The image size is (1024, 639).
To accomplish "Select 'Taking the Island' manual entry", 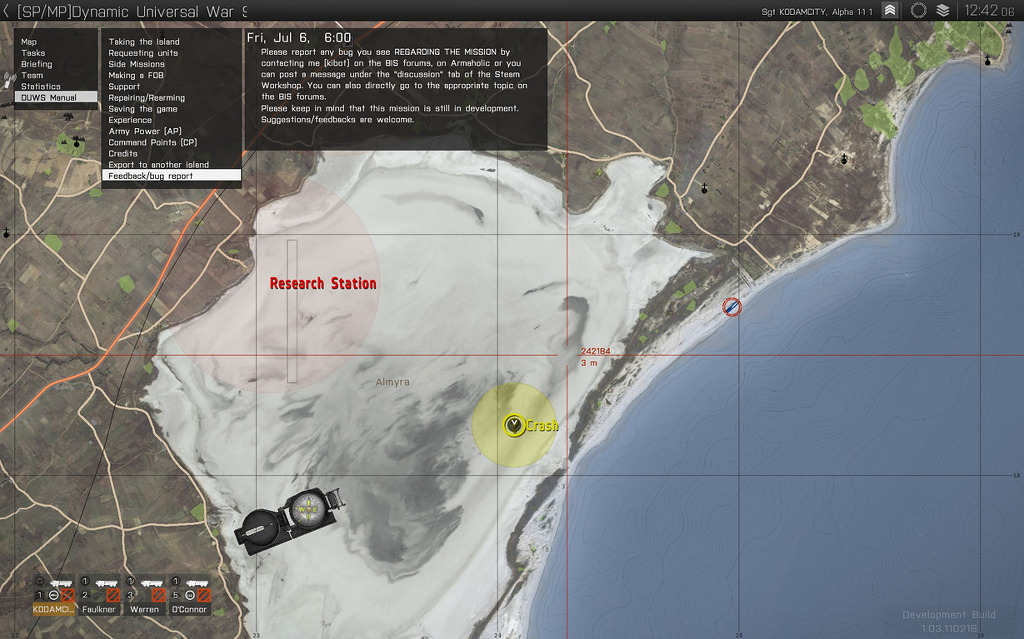I will [x=144, y=42].
